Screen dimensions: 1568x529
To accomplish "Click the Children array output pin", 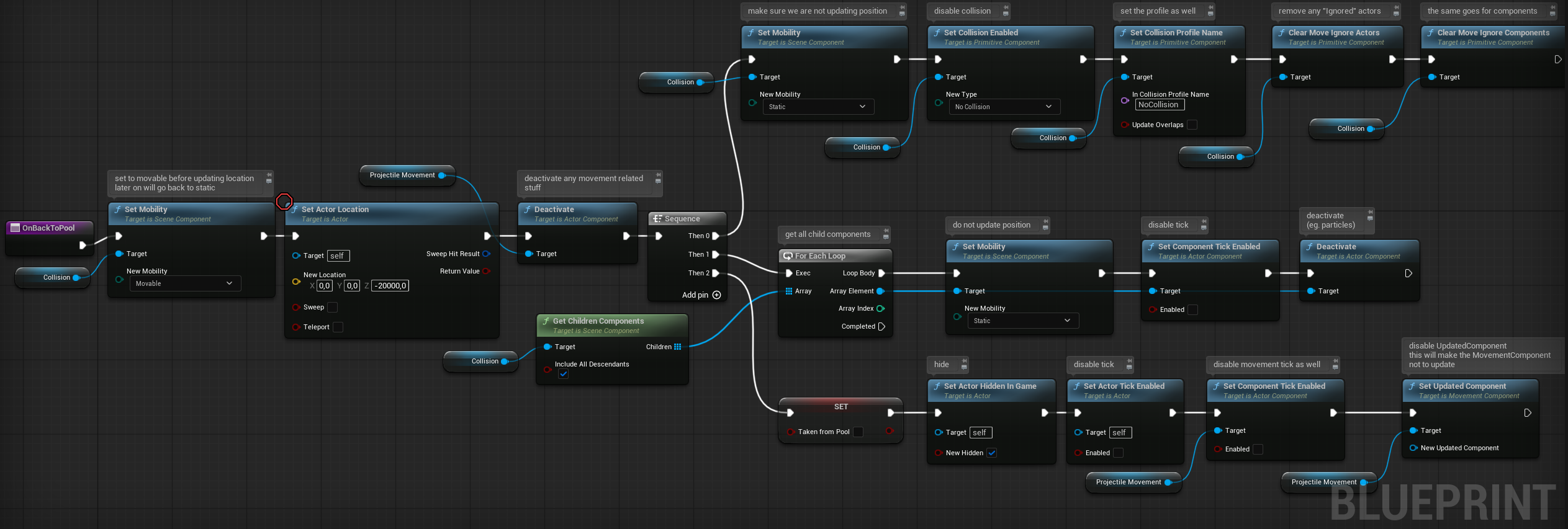I will click(x=678, y=347).
